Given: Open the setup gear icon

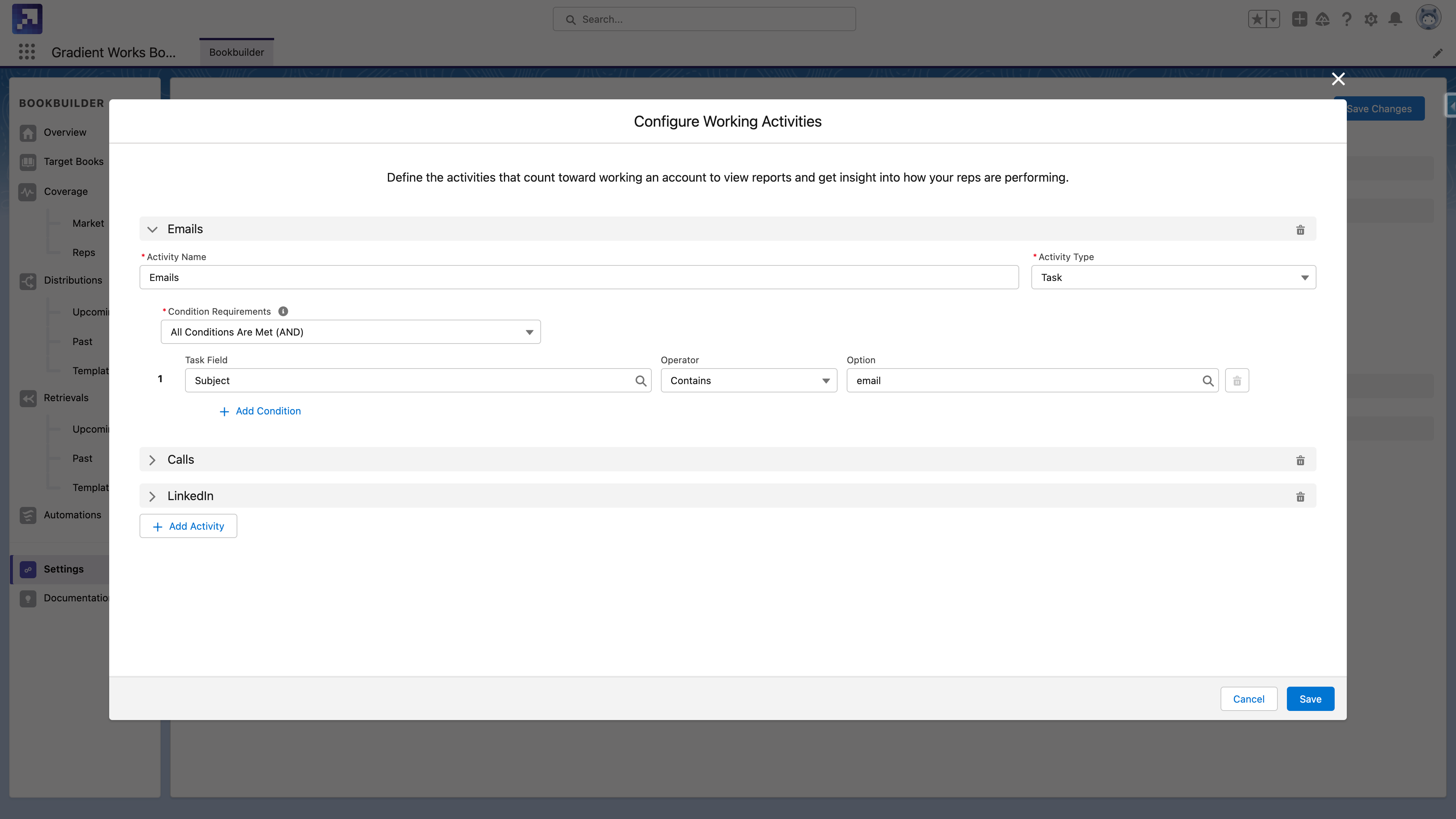Looking at the screenshot, I should (x=1371, y=19).
